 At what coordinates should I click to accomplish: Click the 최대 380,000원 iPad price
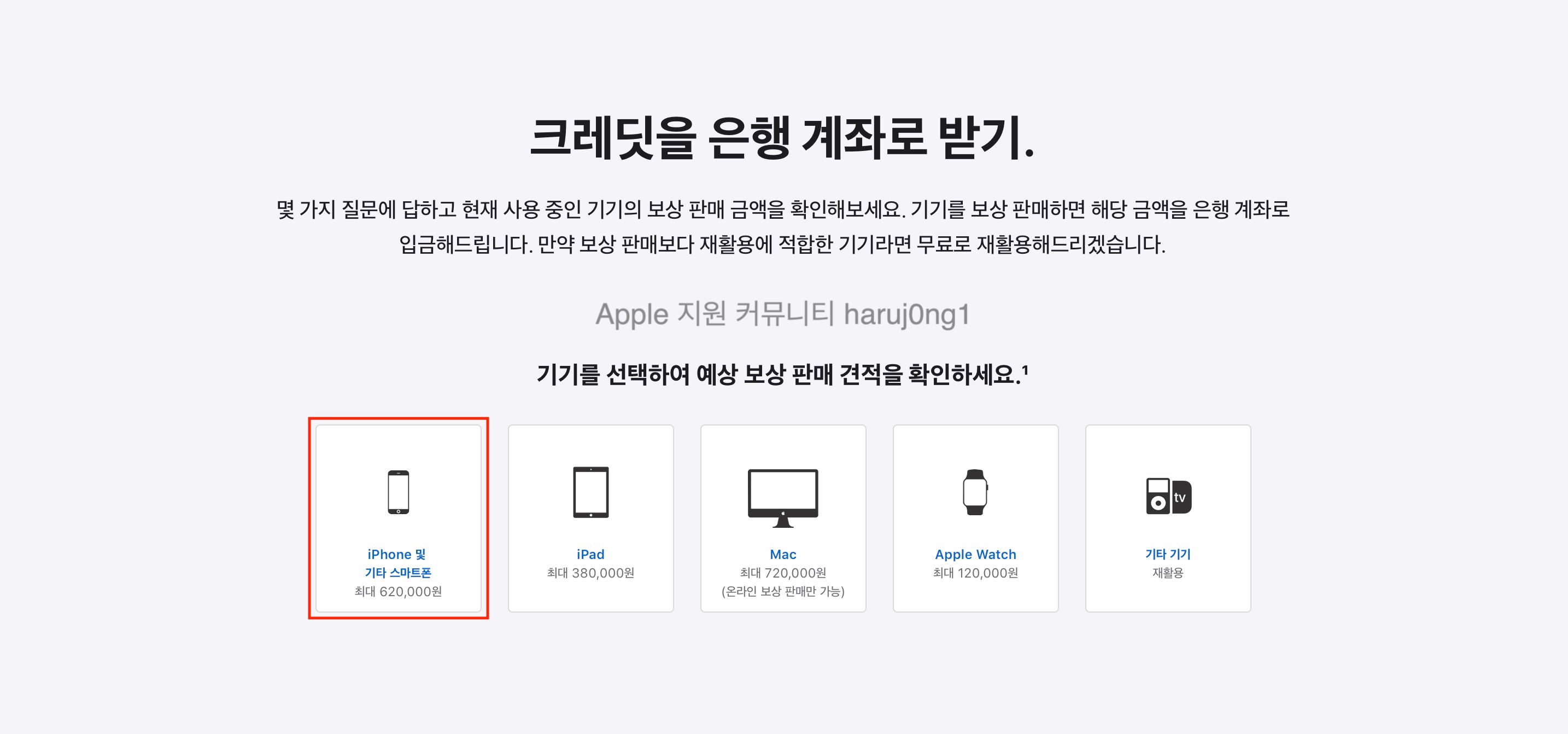coord(590,573)
